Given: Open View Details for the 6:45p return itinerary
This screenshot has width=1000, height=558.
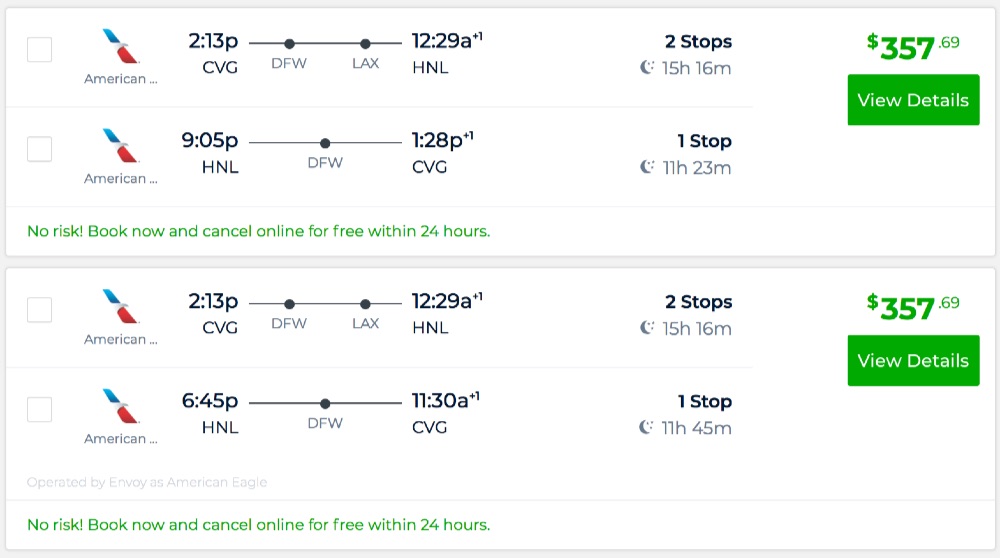Looking at the screenshot, I should coord(913,361).
